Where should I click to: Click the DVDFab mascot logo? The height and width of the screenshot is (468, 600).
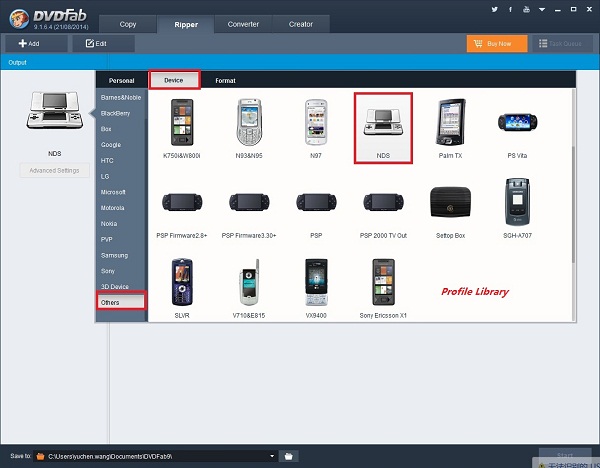[19, 18]
